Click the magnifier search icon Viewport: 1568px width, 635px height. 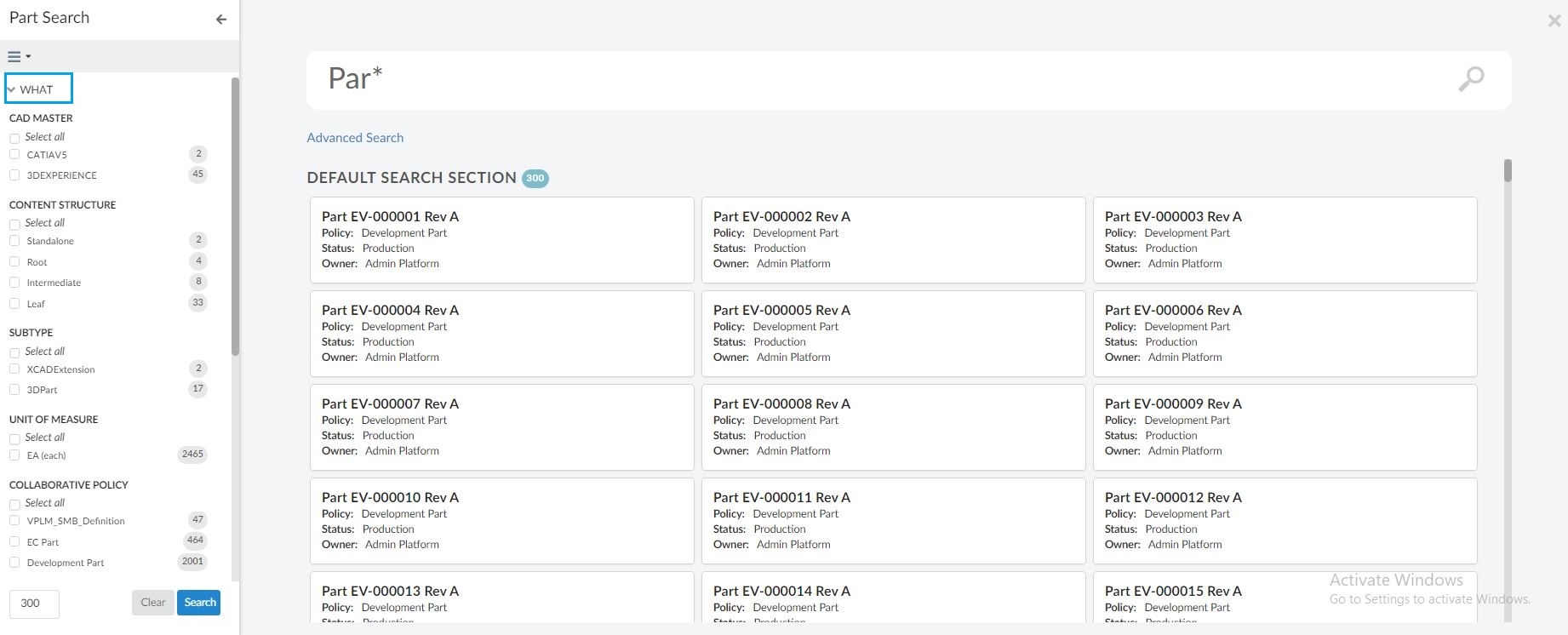(1470, 79)
